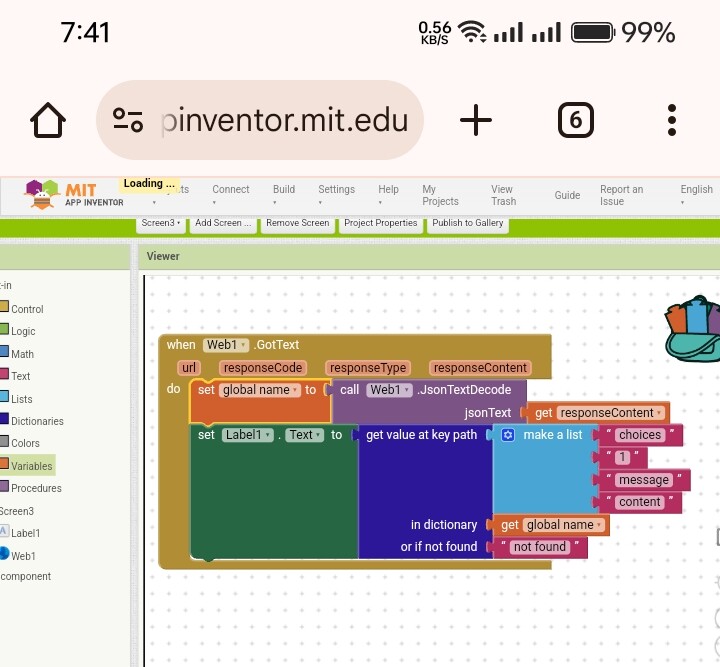
Task: Click the Viewer panel header
Action: pyautogui.click(x=429, y=257)
